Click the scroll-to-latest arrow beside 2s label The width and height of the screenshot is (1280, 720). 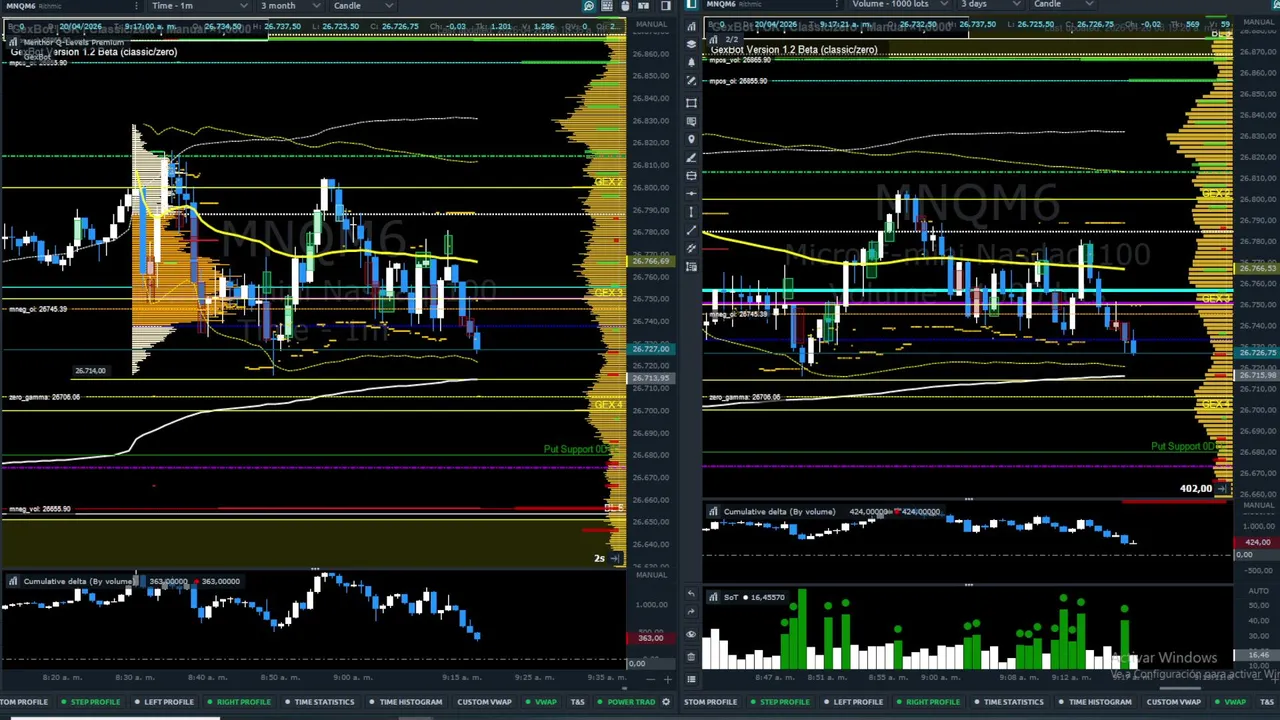point(615,558)
